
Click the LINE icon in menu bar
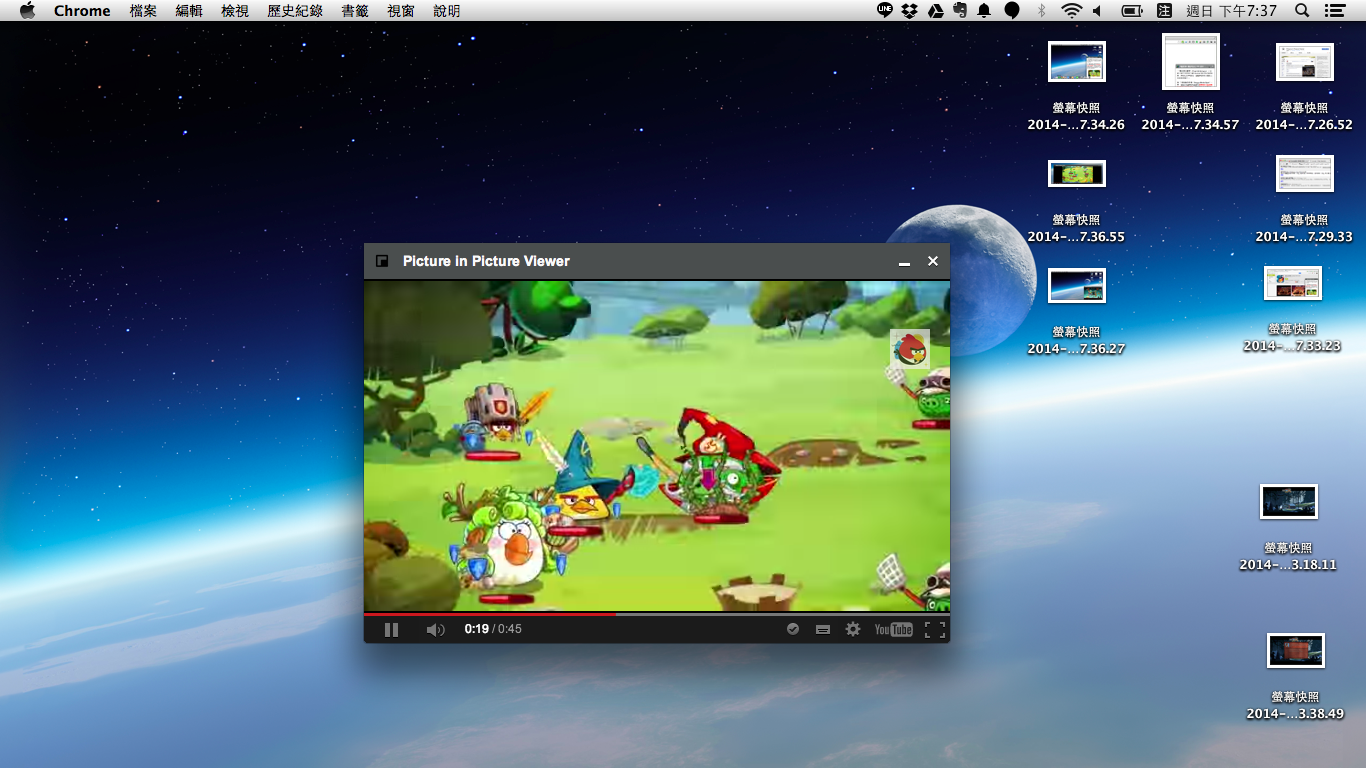(x=885, y=10)
